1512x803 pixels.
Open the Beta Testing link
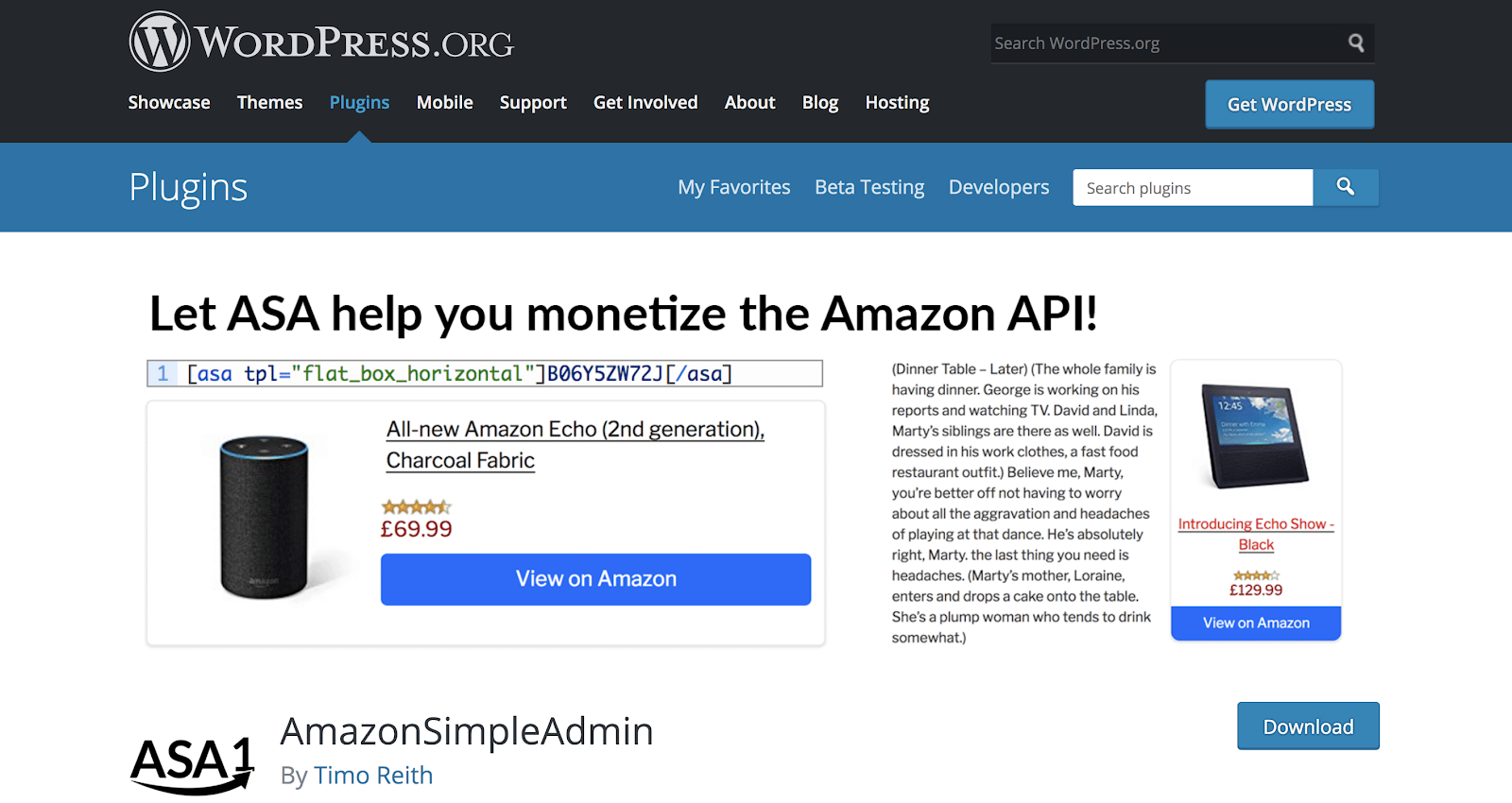tap(869, 187)
